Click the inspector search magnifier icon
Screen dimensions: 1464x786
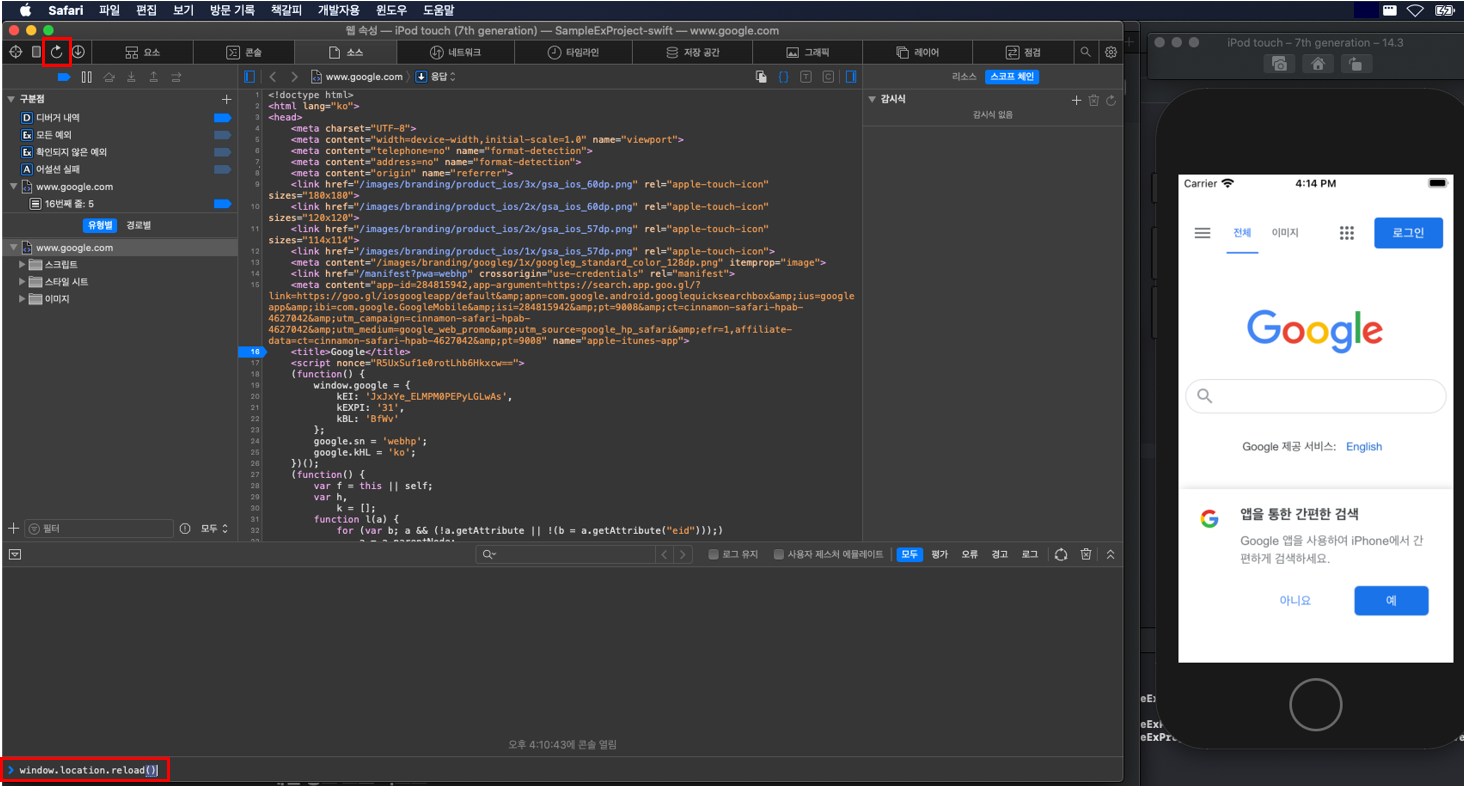point(1086,52)
